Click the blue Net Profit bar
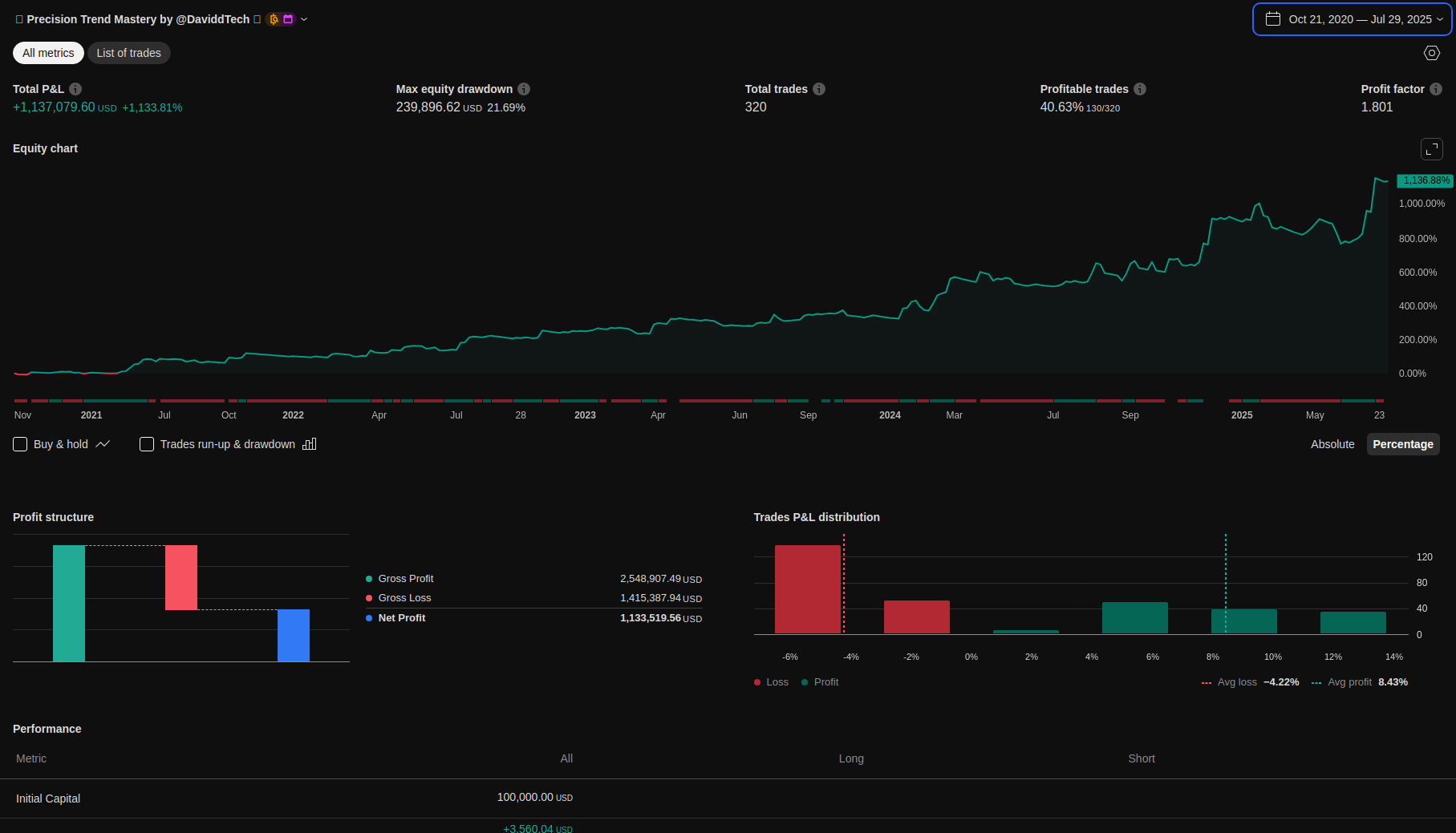This screenshot has width=1456, height=833. click(294, 635)
